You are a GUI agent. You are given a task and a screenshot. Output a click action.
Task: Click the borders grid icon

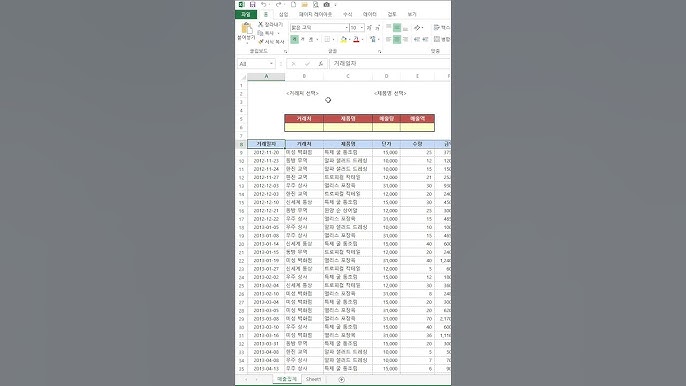coord(327,39)
